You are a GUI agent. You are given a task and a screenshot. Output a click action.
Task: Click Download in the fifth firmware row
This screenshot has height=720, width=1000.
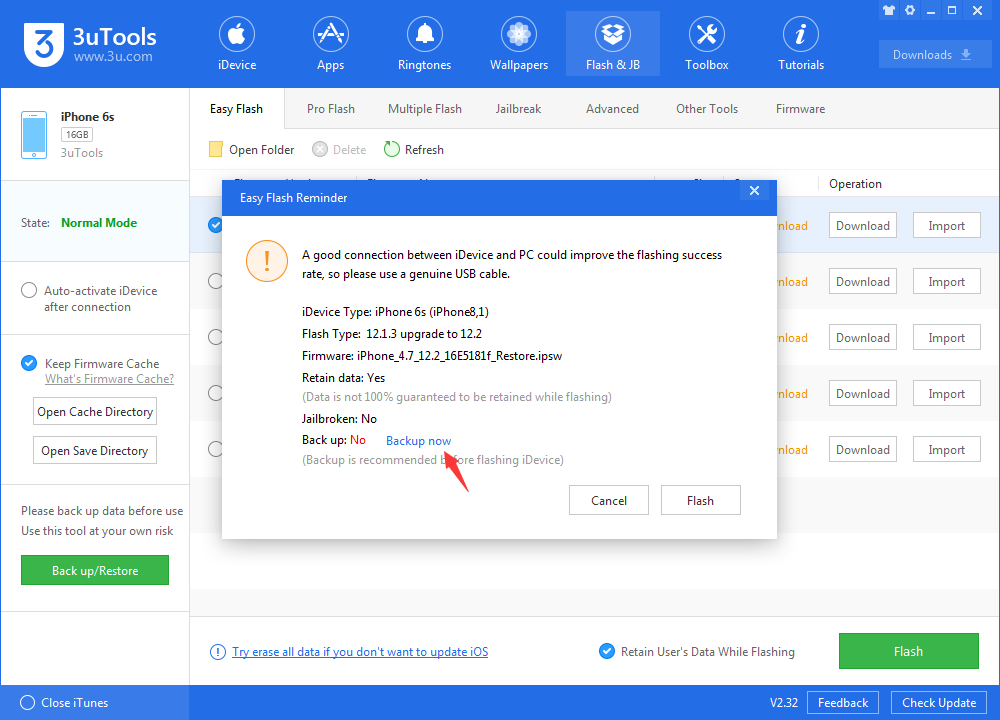[x=863, y=450]
